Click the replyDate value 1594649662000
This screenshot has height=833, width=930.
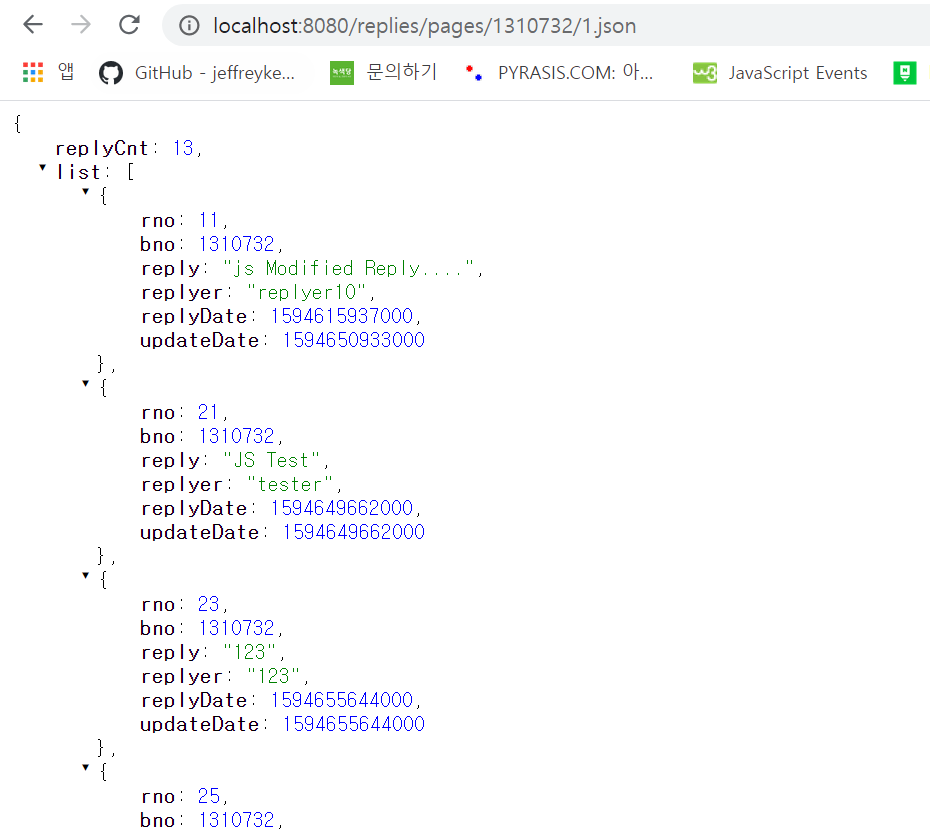click(342, 508)
